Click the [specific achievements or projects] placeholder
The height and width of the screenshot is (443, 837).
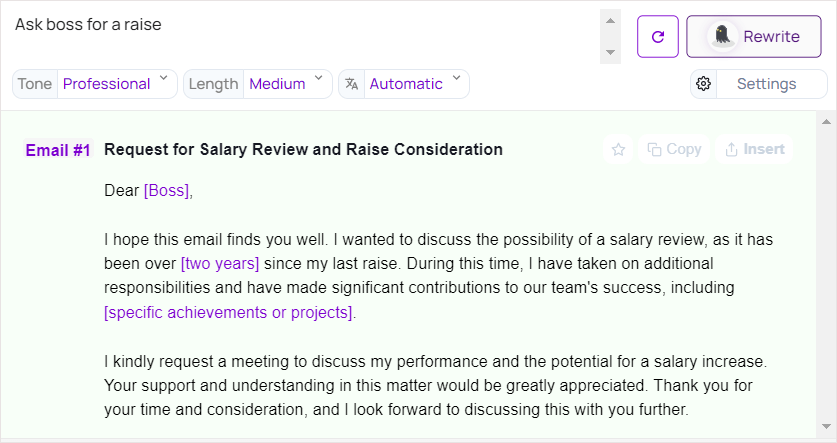[x=229, y=312]
